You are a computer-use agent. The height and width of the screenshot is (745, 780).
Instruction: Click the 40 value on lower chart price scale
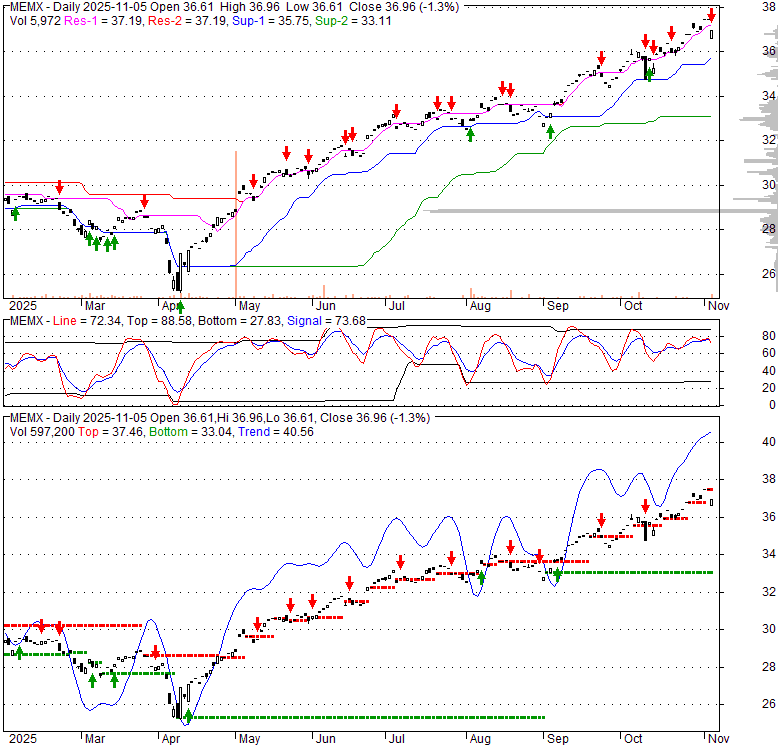767,441
